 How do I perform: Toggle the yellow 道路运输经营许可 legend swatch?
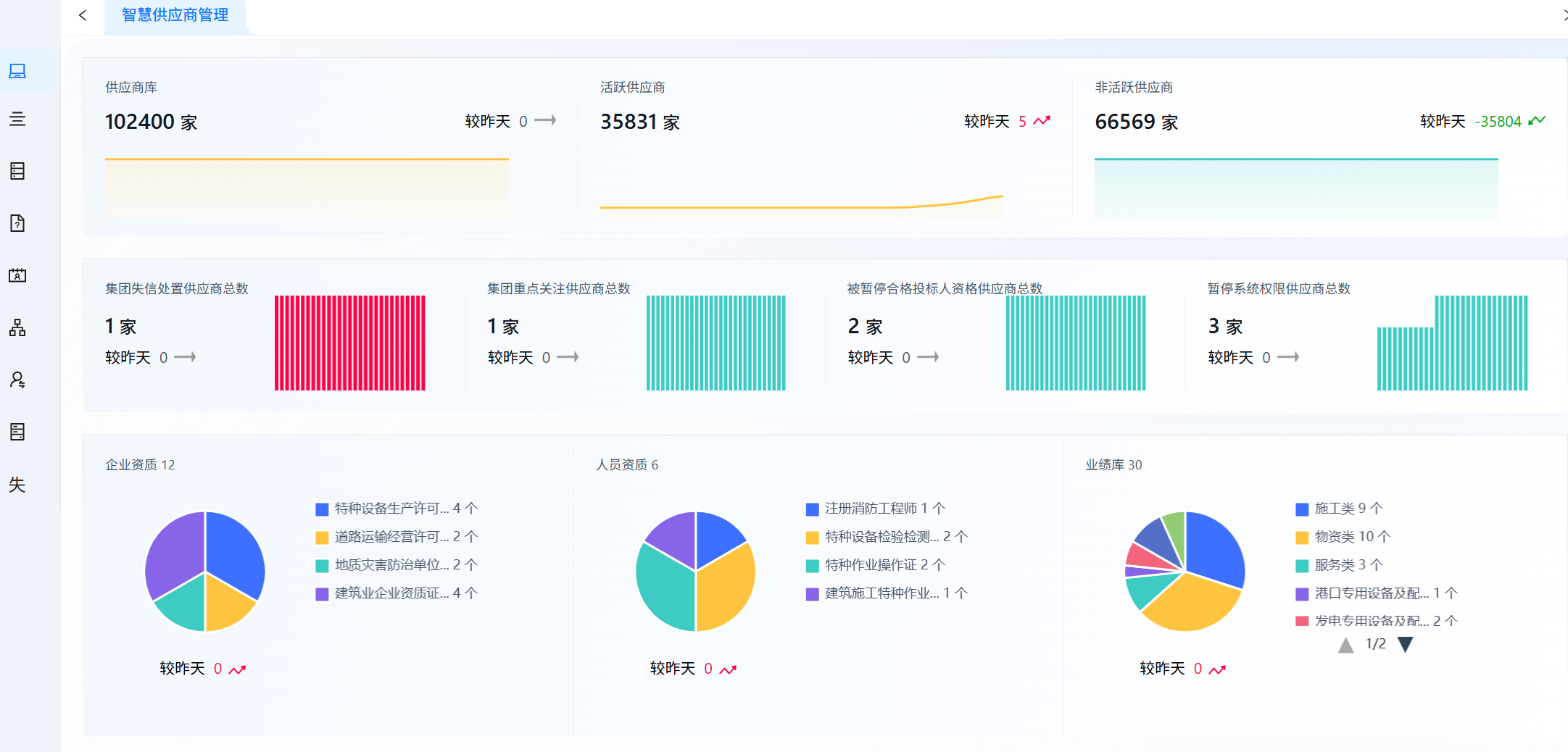tap(322, 538)
